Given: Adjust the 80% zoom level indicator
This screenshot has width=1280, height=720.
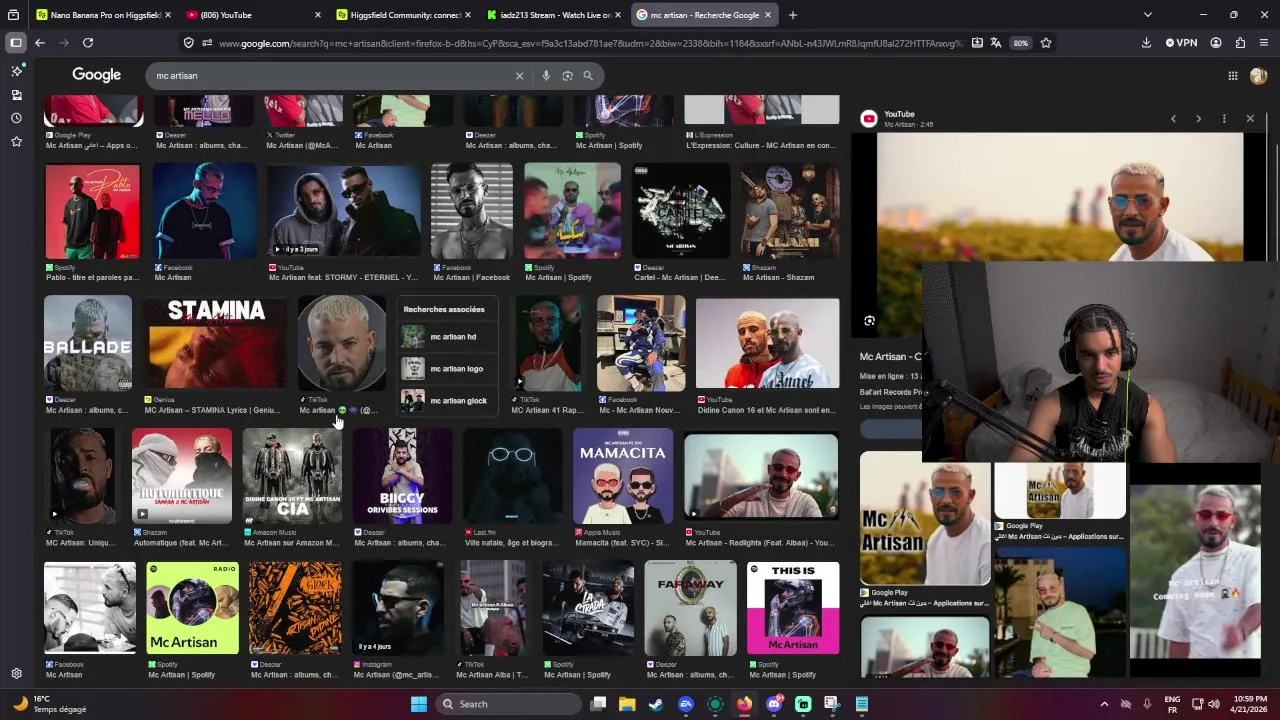Looking at the screenshot, I should [1020, 43].
